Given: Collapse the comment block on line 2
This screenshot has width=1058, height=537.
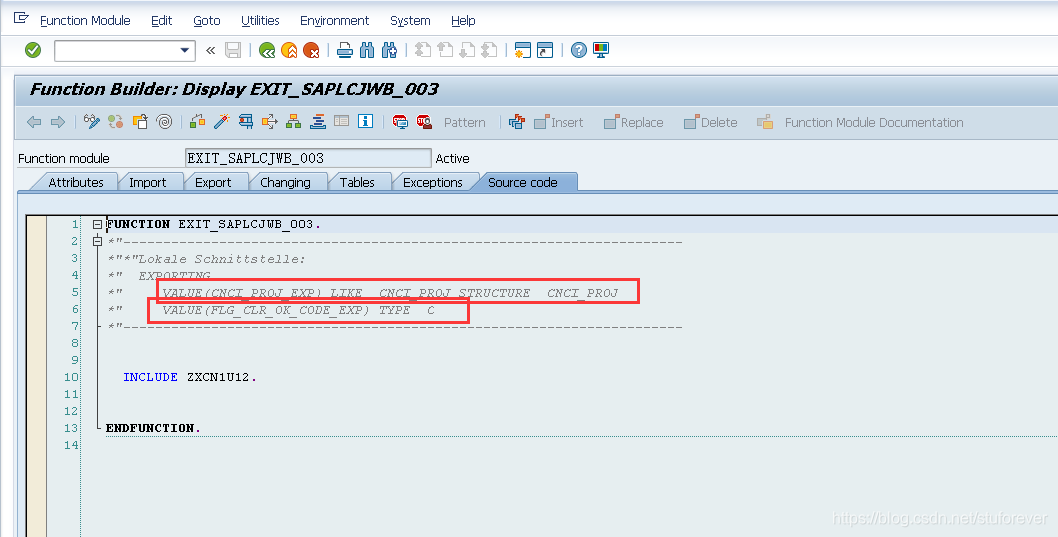Looking at the screenshot, I should coord(97,241).
